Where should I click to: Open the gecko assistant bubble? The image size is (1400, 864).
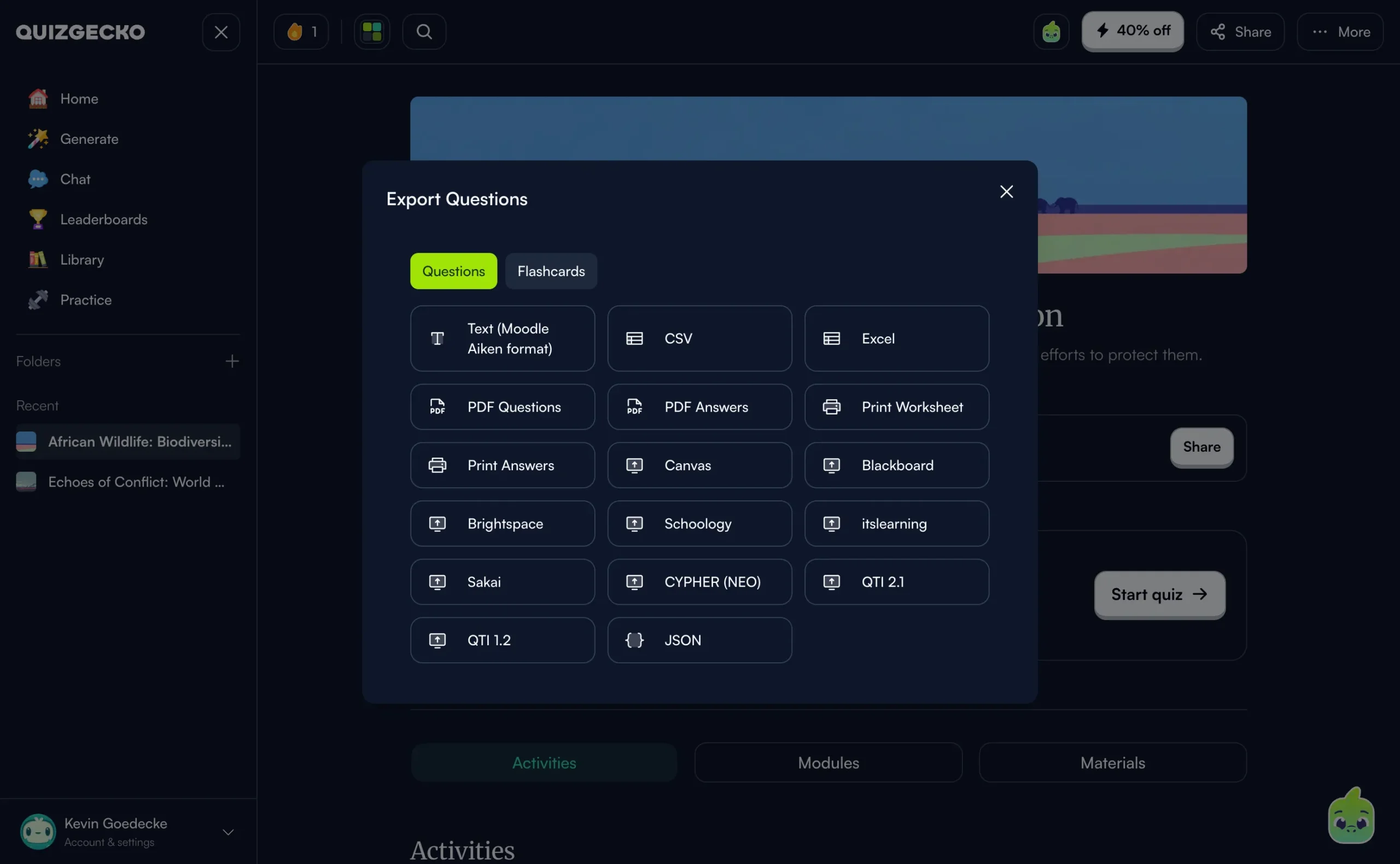pos(1351,816)
